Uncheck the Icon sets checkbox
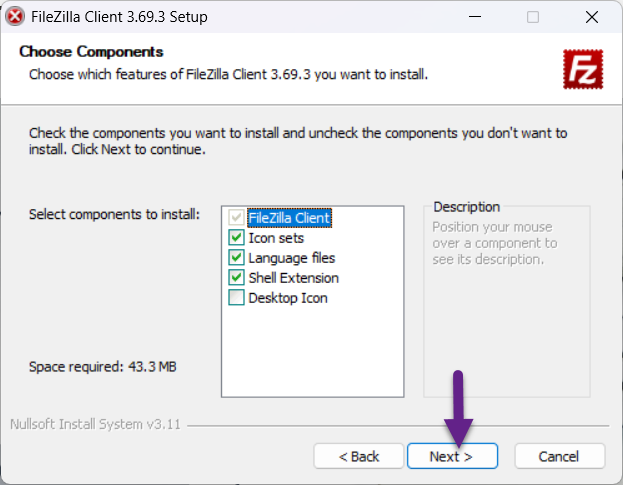 pyautogui.click(x=236, y=238)
